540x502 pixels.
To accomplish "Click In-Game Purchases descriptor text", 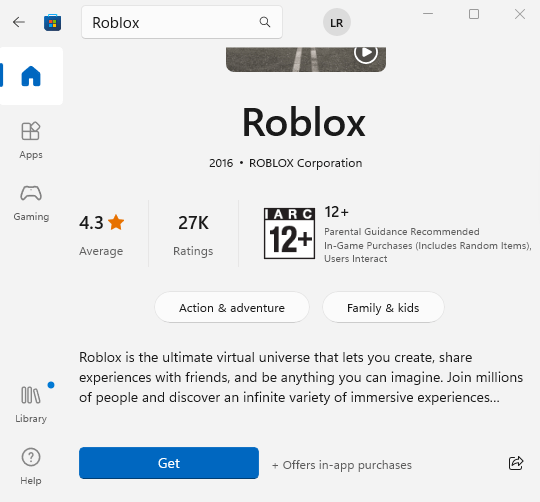I will 427,245.
